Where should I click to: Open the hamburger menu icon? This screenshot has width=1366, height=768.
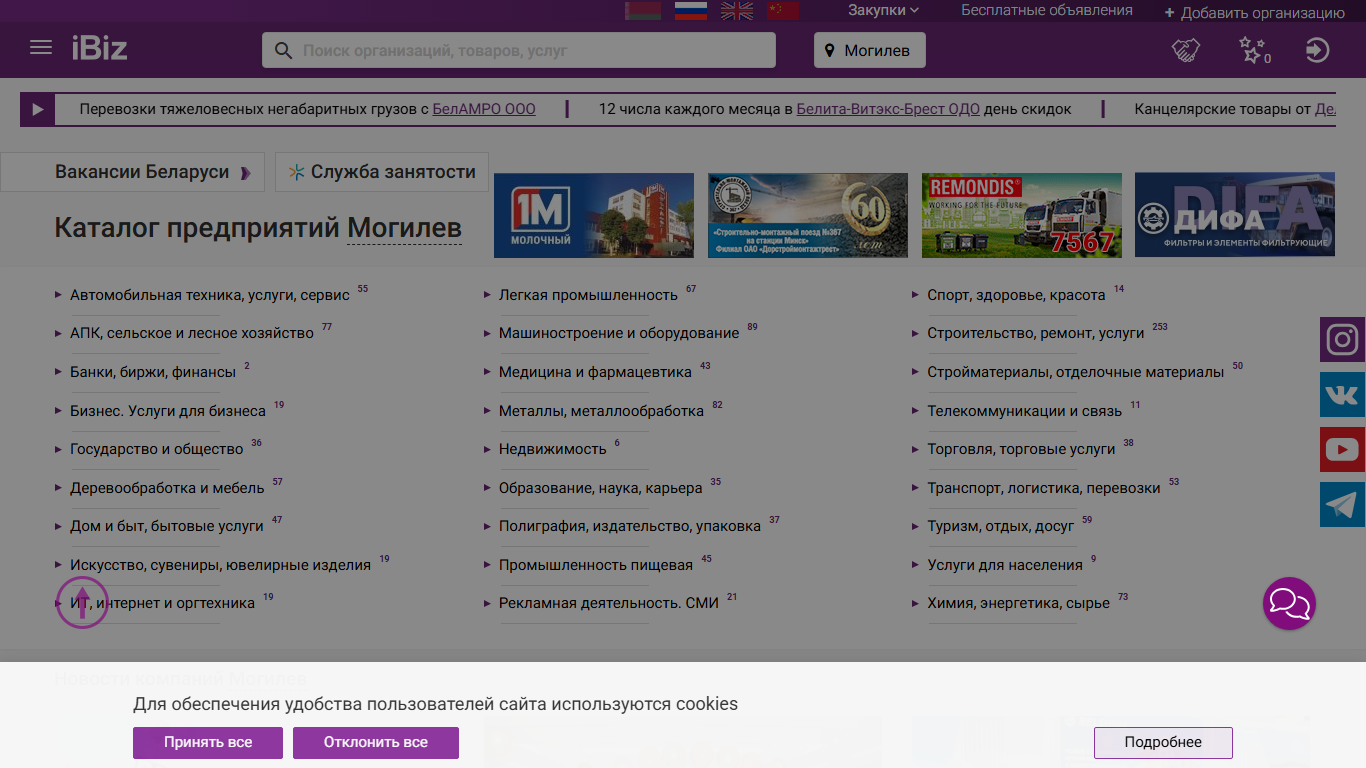41,48
